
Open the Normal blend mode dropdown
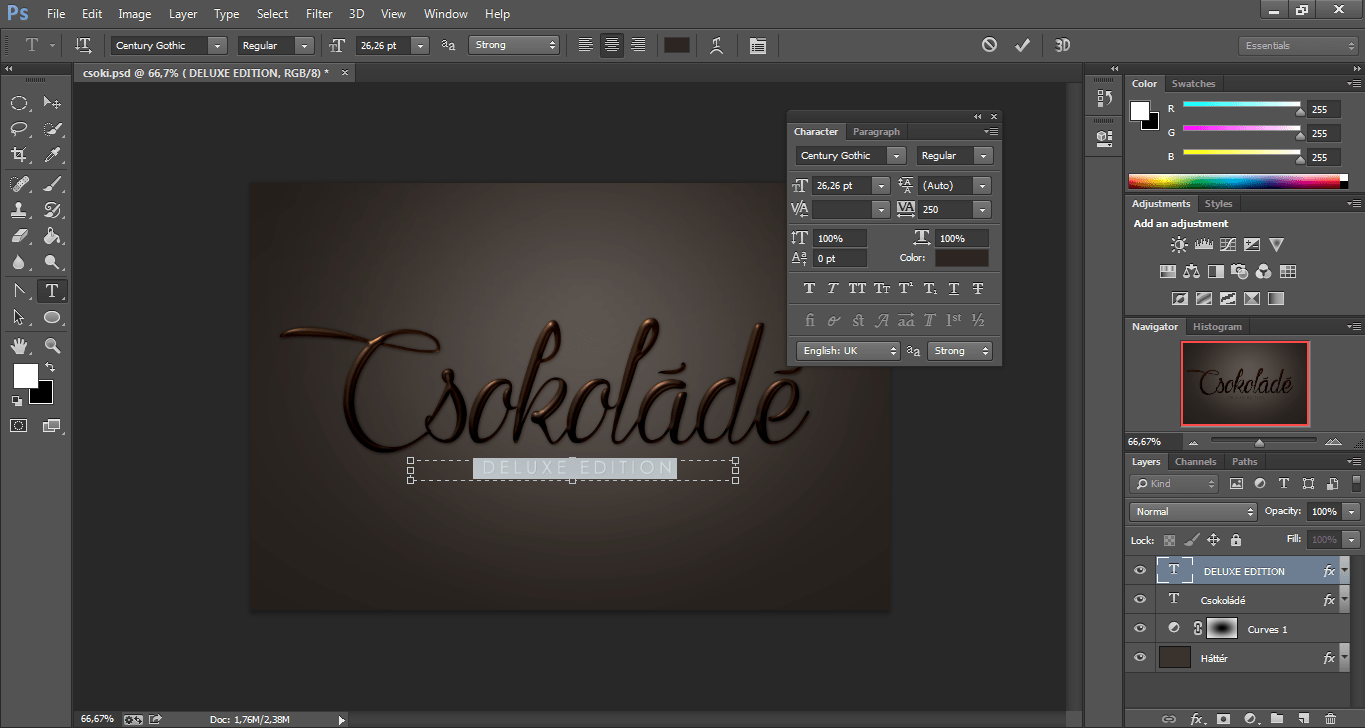(x=1193, y=512)
